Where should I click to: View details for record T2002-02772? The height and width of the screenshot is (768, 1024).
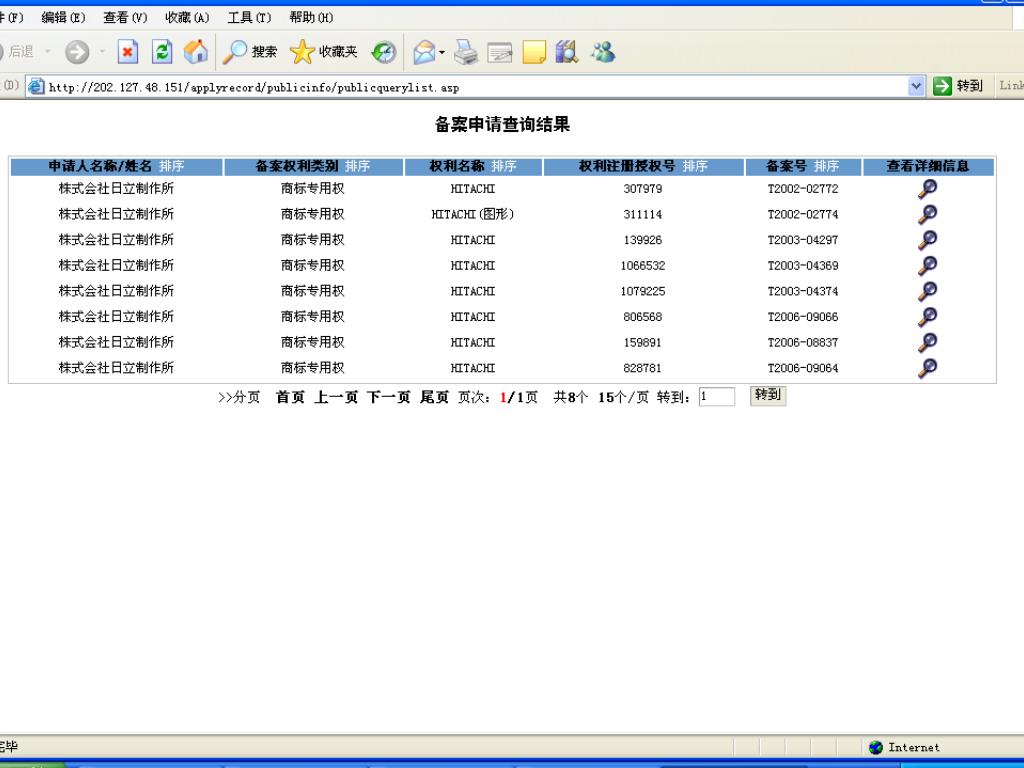(927, 189)
